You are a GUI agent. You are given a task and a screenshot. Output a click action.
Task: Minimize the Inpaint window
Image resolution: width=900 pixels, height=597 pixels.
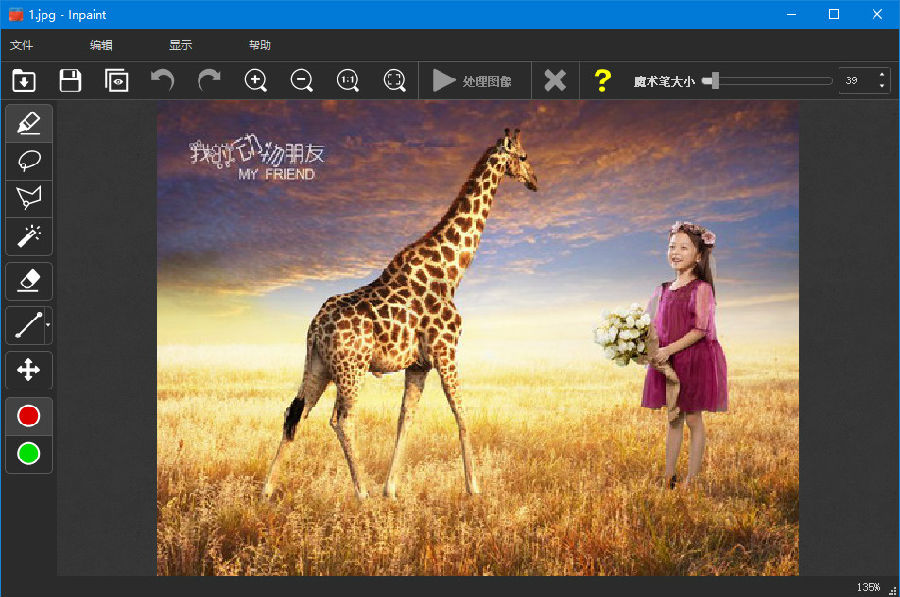pos(792,14)
